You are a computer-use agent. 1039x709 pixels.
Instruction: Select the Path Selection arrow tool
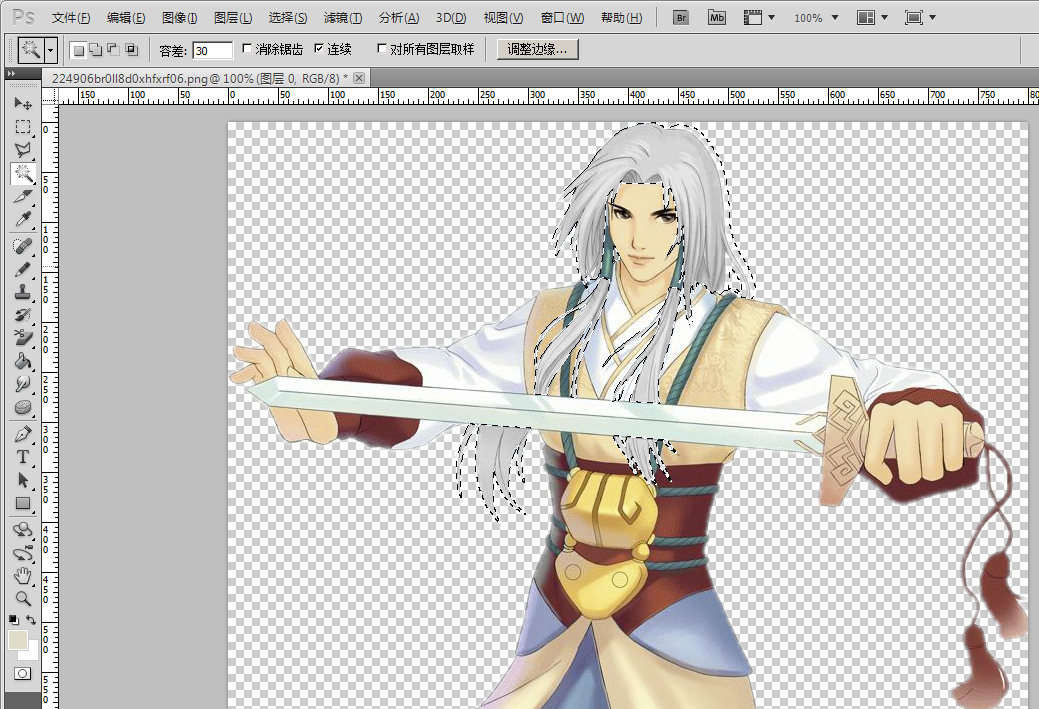[23, 480]
